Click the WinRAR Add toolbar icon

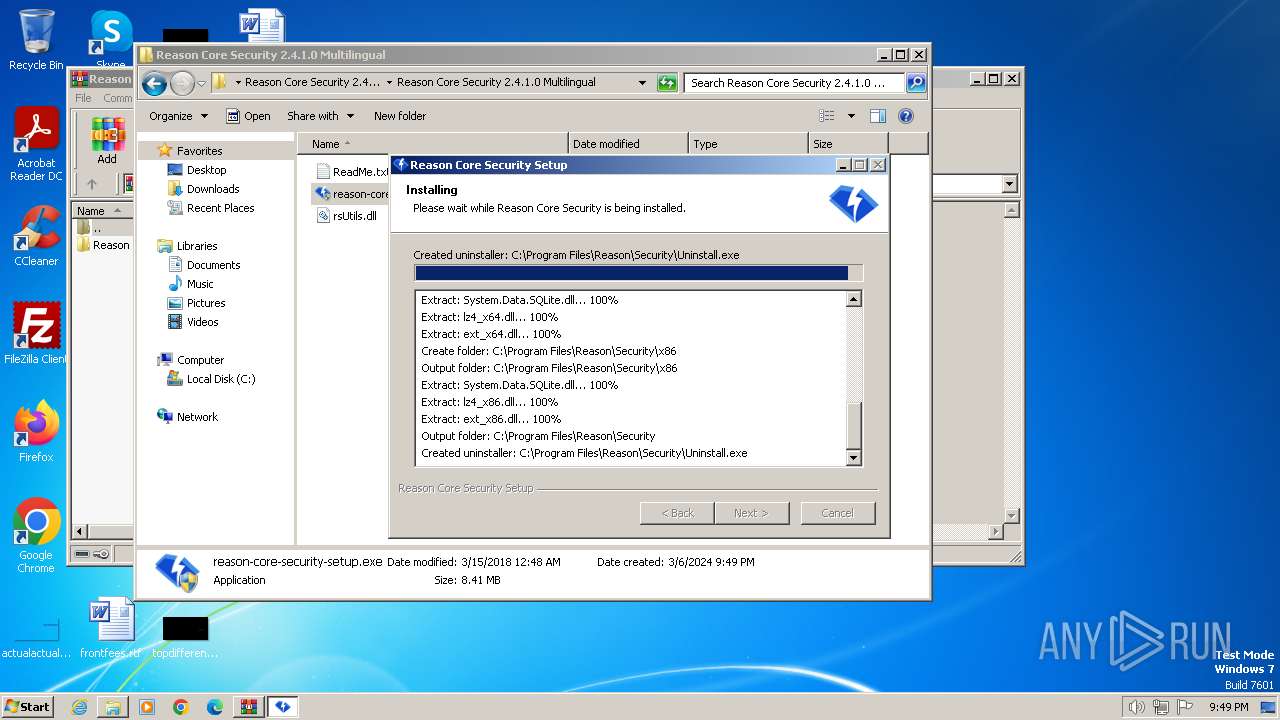(x=107, y=140)
